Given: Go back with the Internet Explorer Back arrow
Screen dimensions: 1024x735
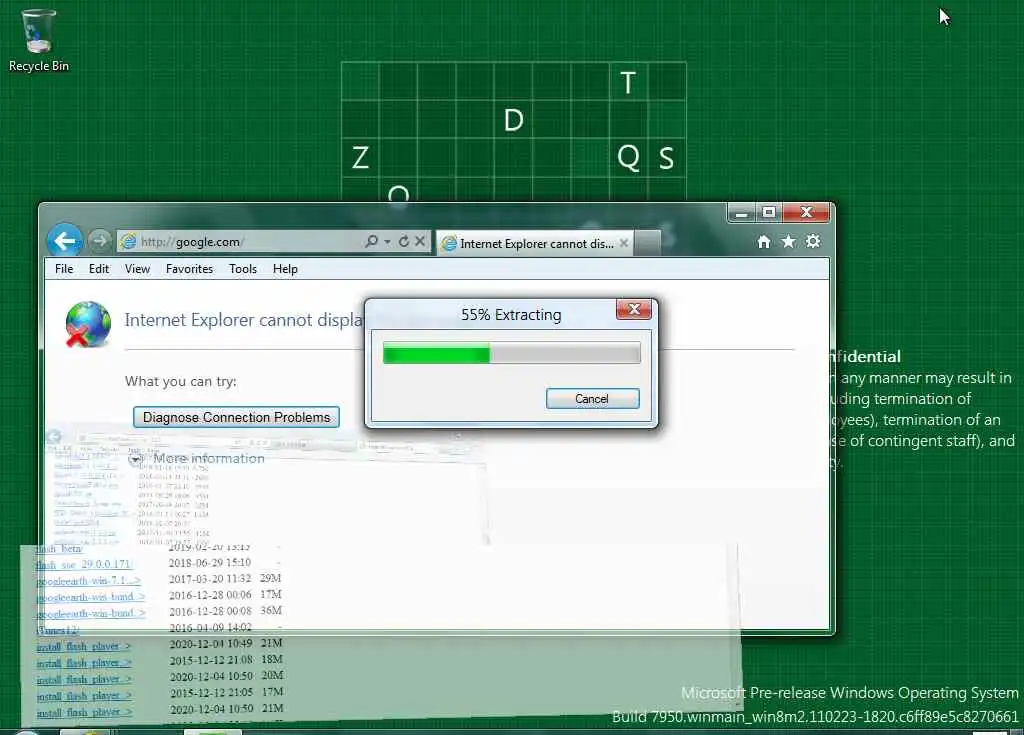Looking at the screenshot, I should coord(64,241).
